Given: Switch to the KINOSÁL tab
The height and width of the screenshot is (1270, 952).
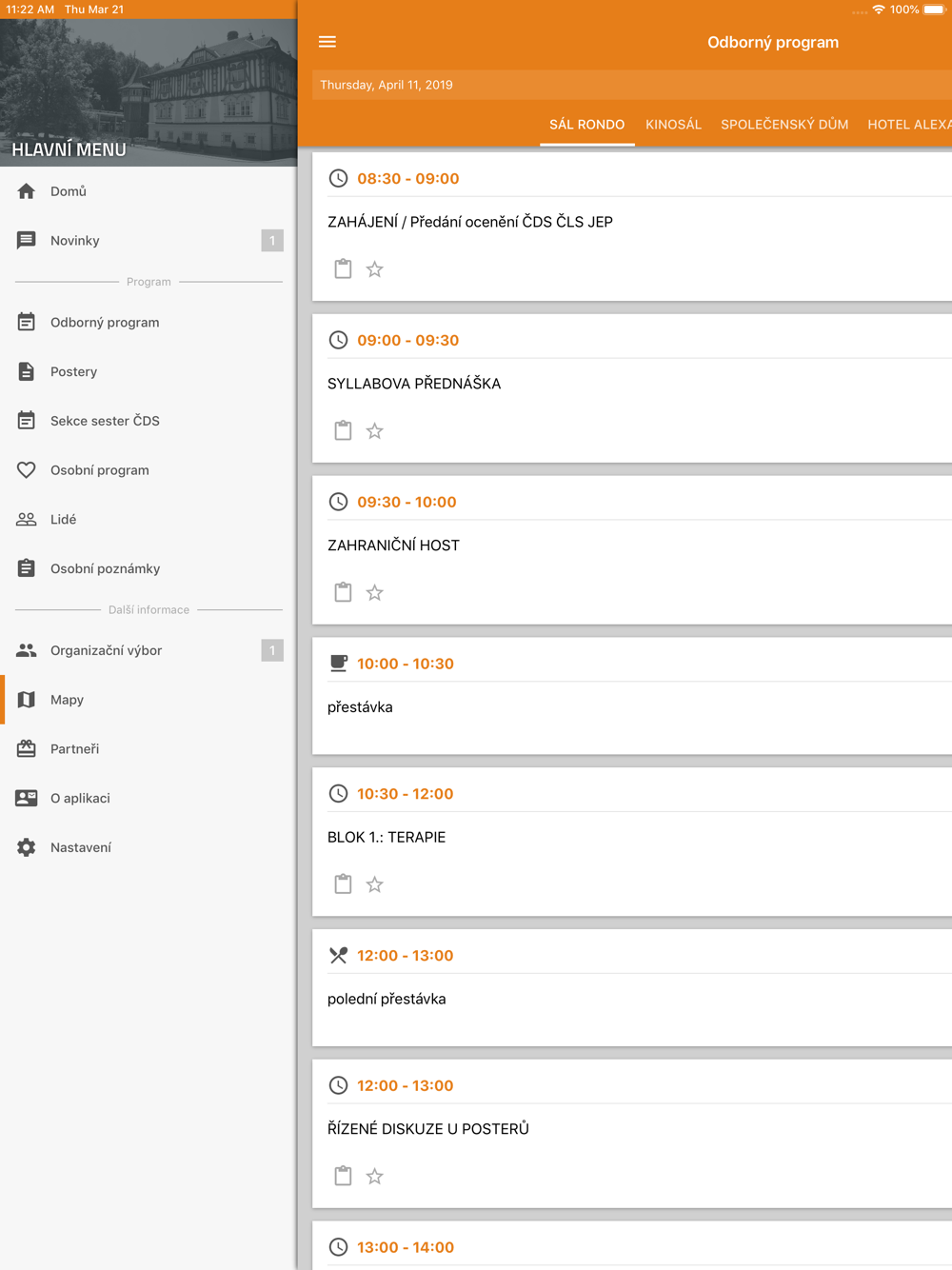Looking at the screenshot, I should click(673, 125).
